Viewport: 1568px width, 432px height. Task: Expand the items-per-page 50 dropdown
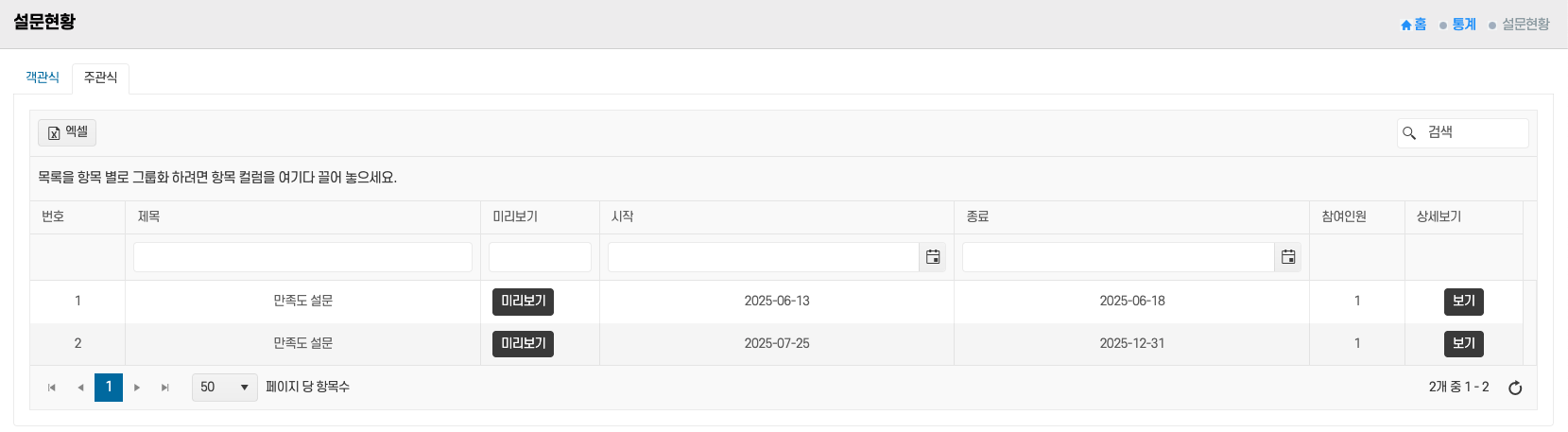244,388
